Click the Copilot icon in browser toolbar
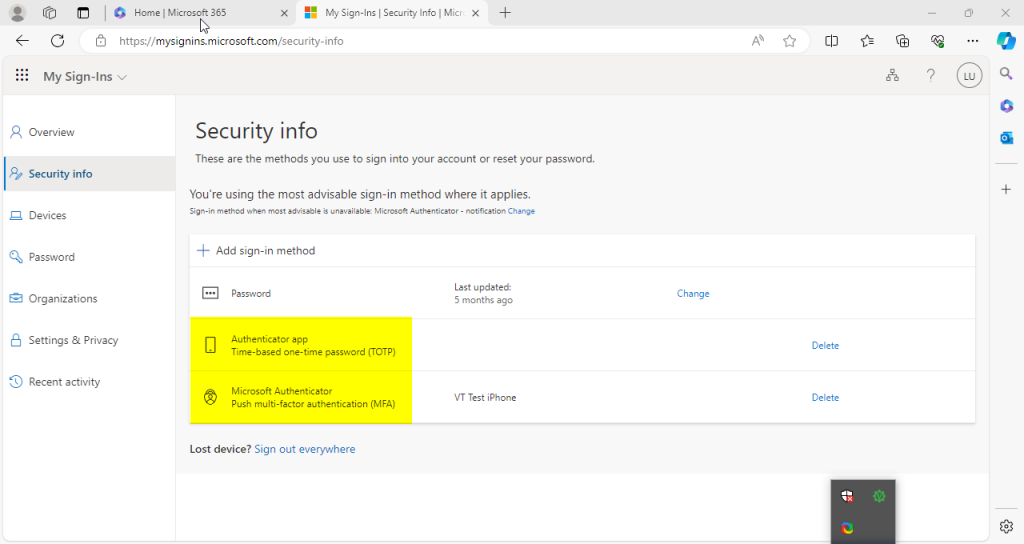 [1006, 41]
